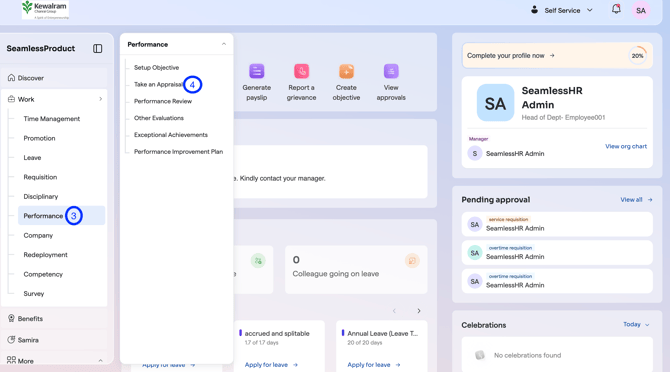Screen dimensions: 670x372
Task: Apply for leave on Annual Leave card
Action: pos(374,365)
